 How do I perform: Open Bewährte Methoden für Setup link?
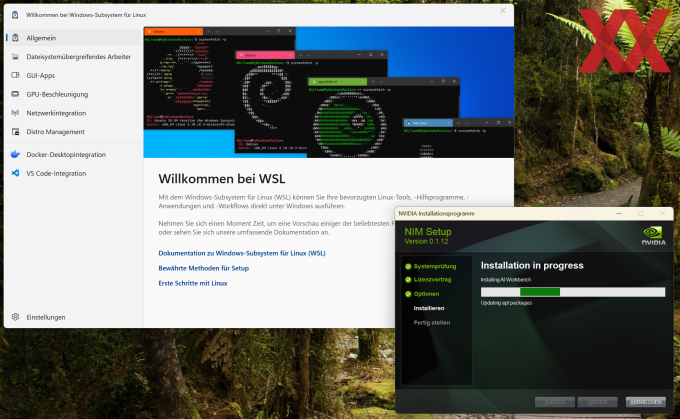(203, 268)
